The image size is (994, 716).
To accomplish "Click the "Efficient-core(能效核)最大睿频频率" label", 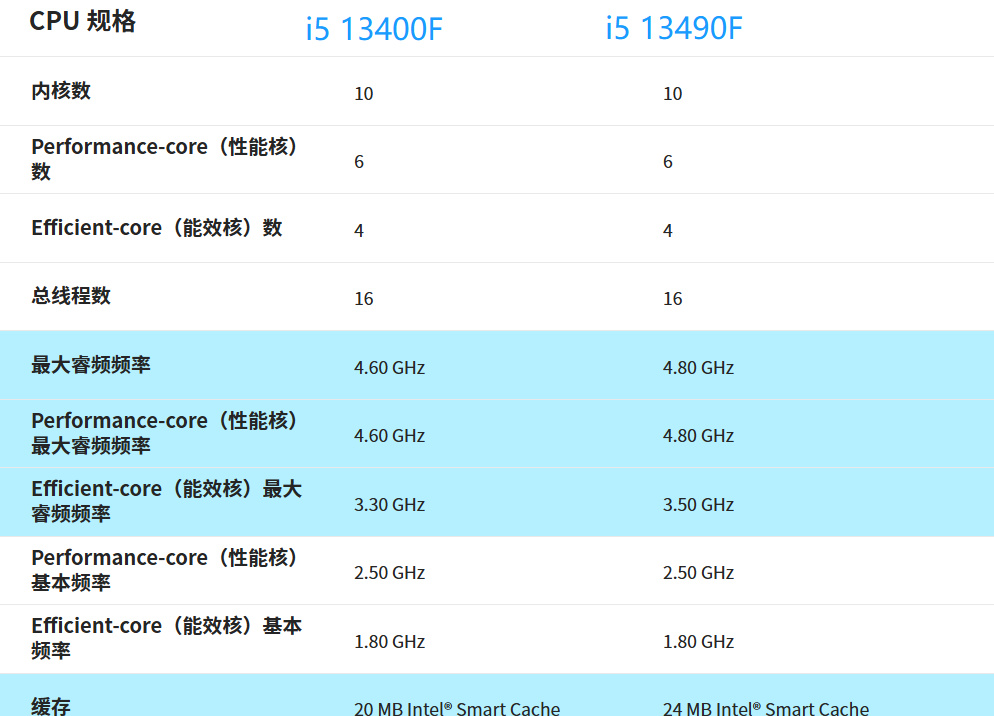I will click(167, 501).
